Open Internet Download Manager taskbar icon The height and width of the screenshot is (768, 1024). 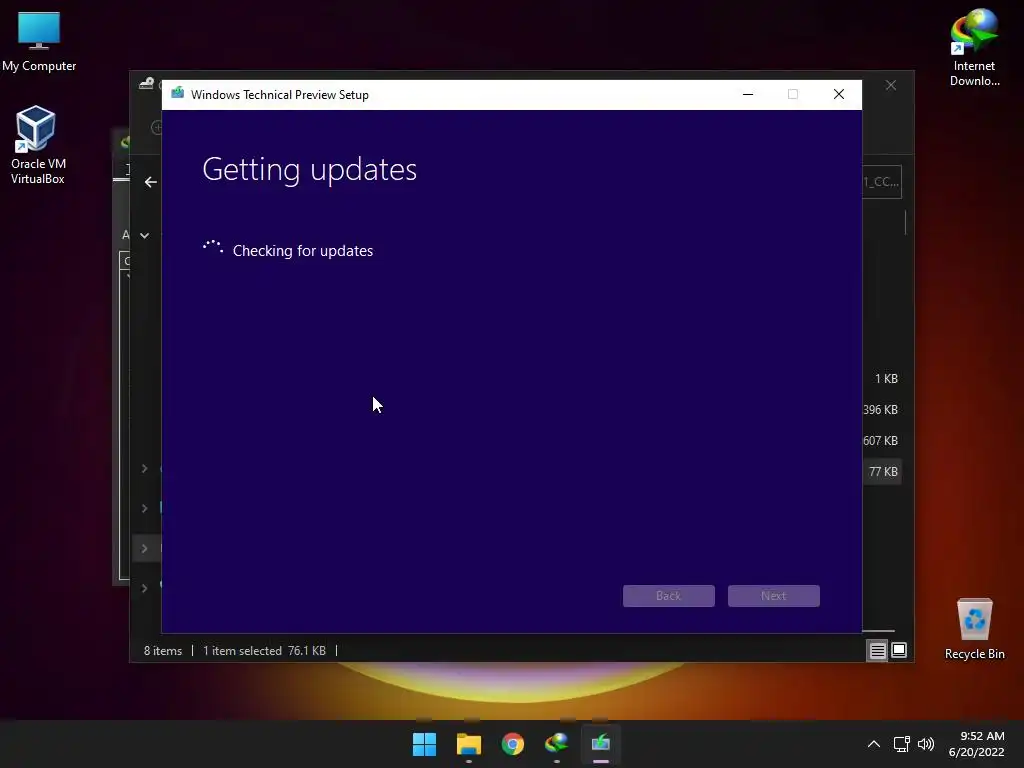(x=556, y=744)
